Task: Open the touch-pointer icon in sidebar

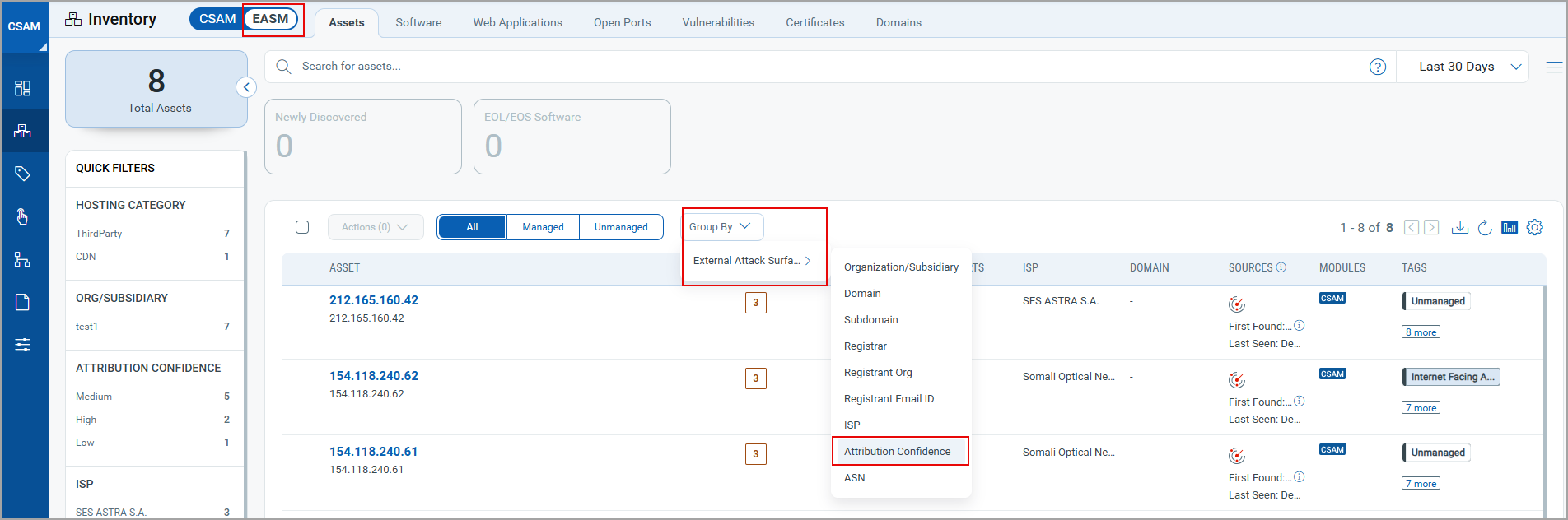Action: pyautogui.click(x=23, y=216)
